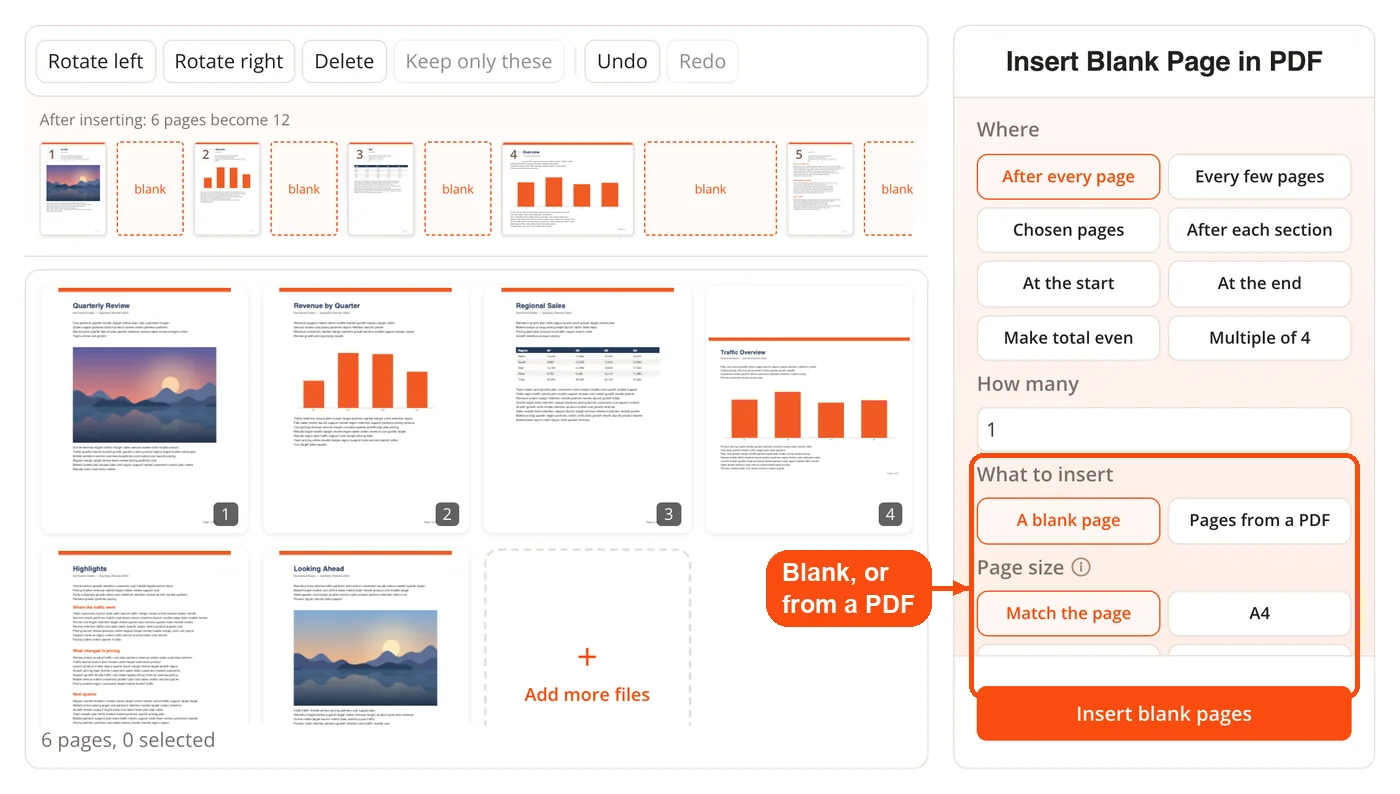The height and width of the screenshot is (794, 1400).
Task: Click the "Insert Blank Page in PDF" heading
Action: [x=1164, y=62]
